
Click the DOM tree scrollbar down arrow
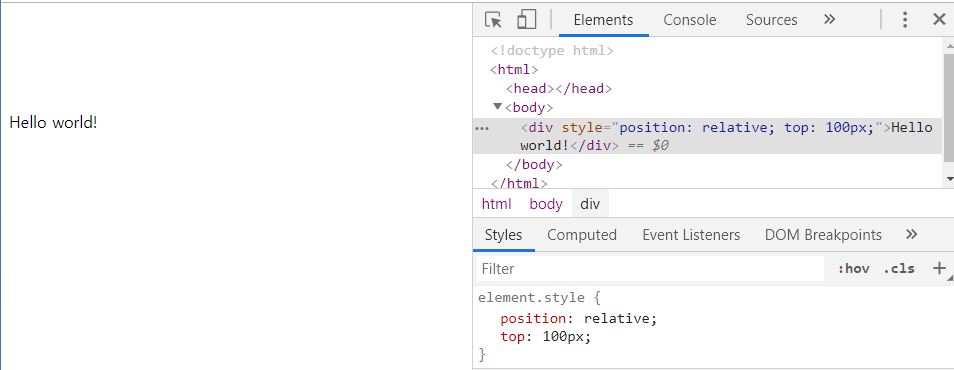click(x=949, y=179)
